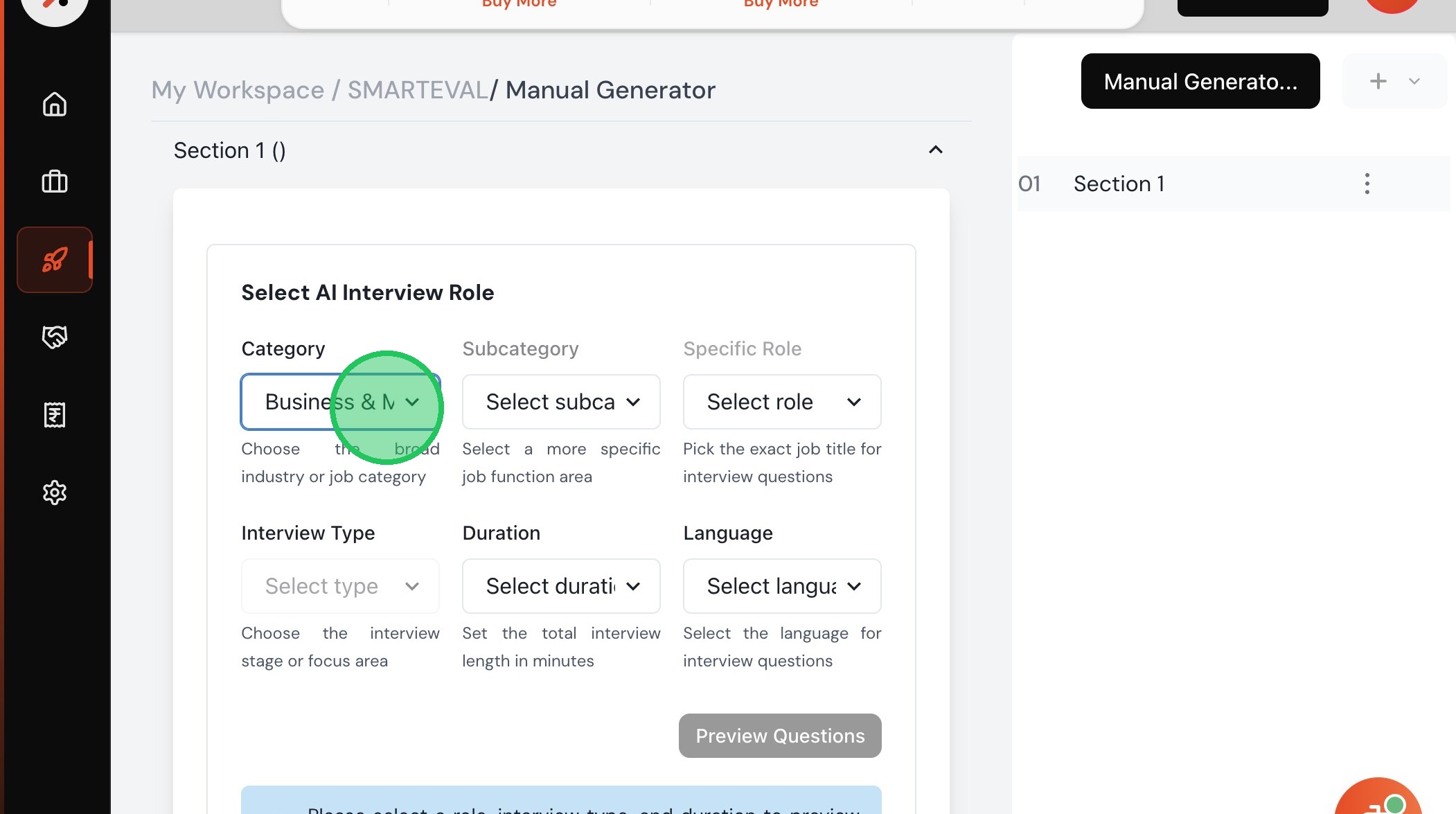Image resolution: width=1456 pixels, height=814 pixels.
Task: Open the settings gear sidebar icon
Action: [54, 493]
